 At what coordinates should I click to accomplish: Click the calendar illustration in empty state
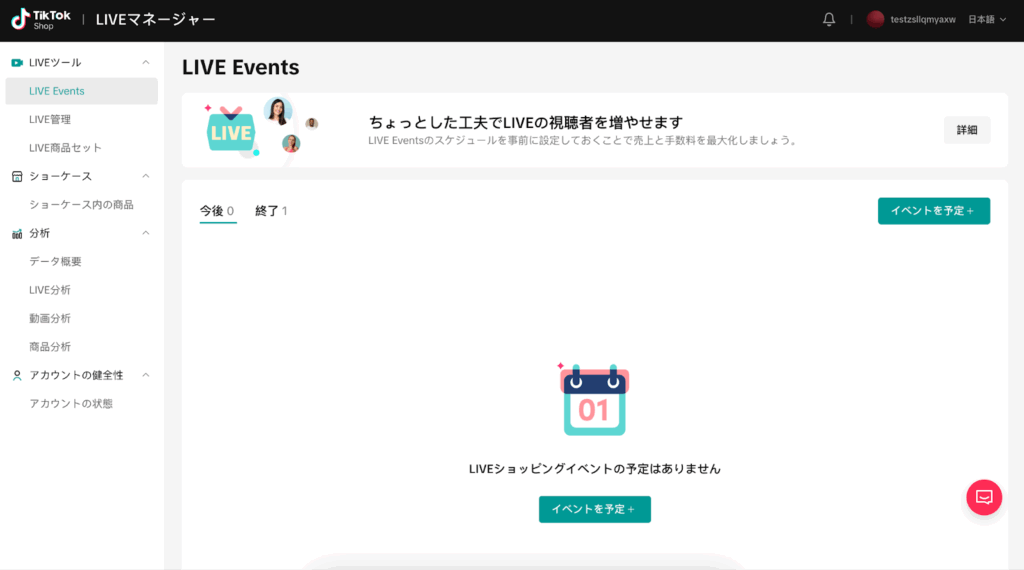(594, 399)
